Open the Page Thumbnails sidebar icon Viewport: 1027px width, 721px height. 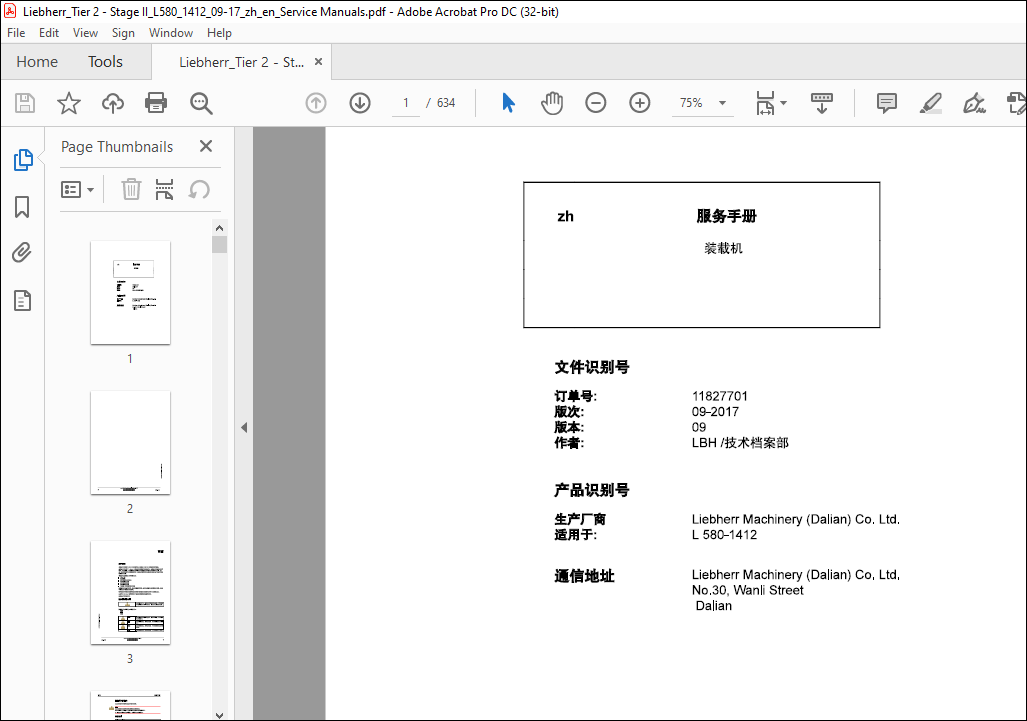tap(23, 160)
